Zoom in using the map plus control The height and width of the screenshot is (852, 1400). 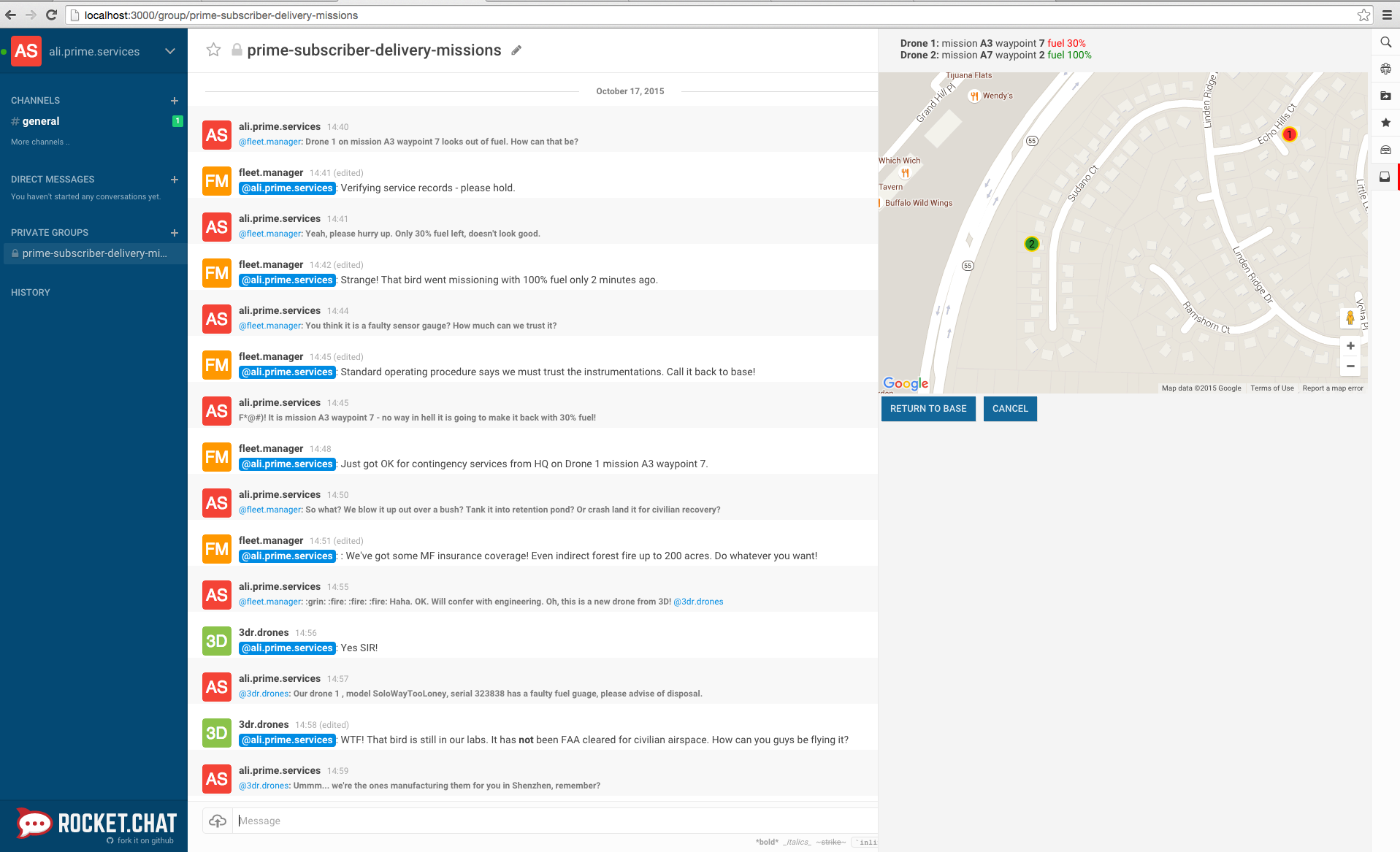[1350, 346]
